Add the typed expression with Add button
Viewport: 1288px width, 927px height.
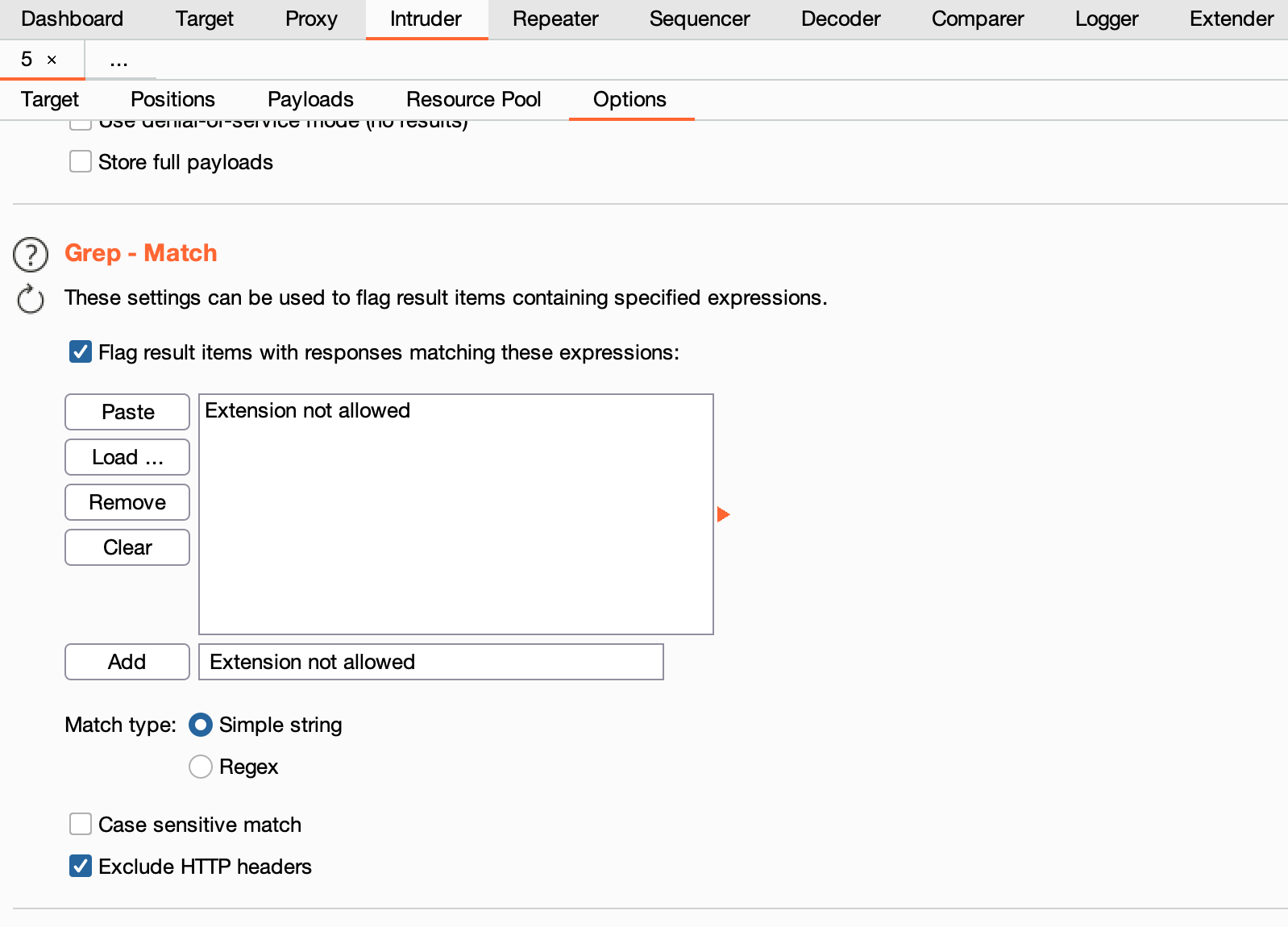tap(127, 662)
